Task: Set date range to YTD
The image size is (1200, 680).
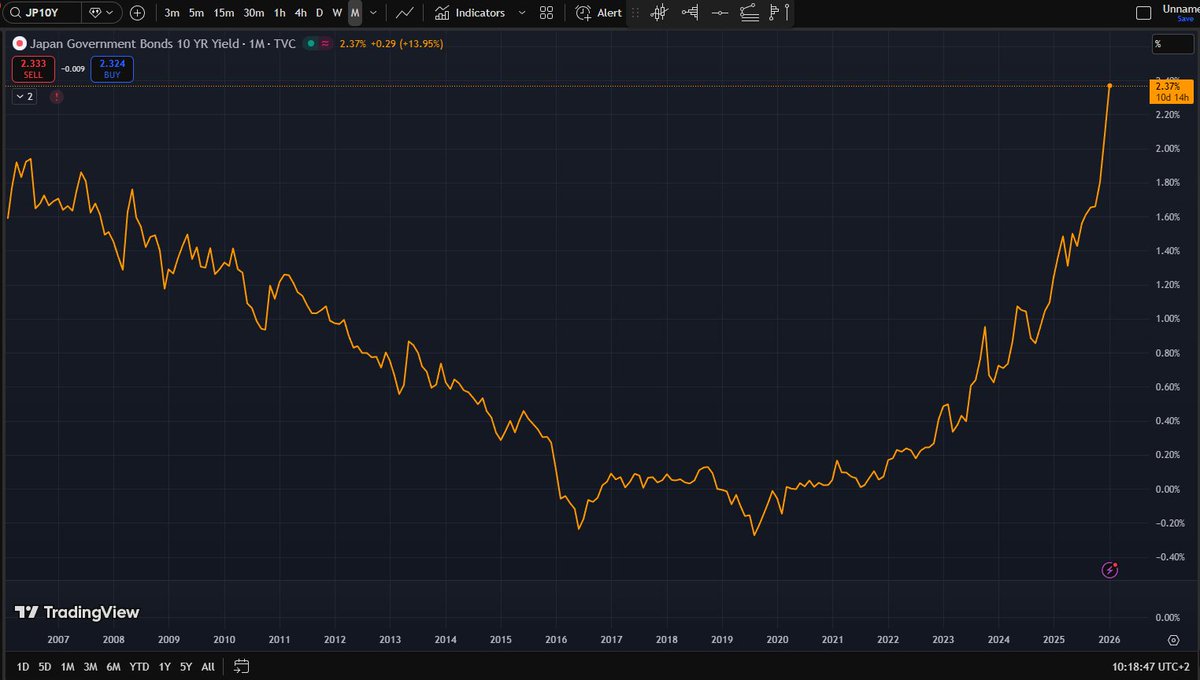Action: click(x=139, y=666)
